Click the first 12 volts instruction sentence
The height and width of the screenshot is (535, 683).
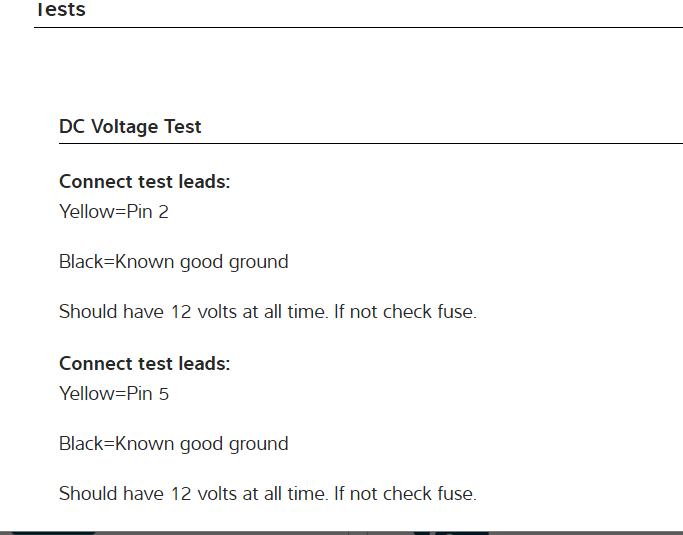(x=267, y=312)
